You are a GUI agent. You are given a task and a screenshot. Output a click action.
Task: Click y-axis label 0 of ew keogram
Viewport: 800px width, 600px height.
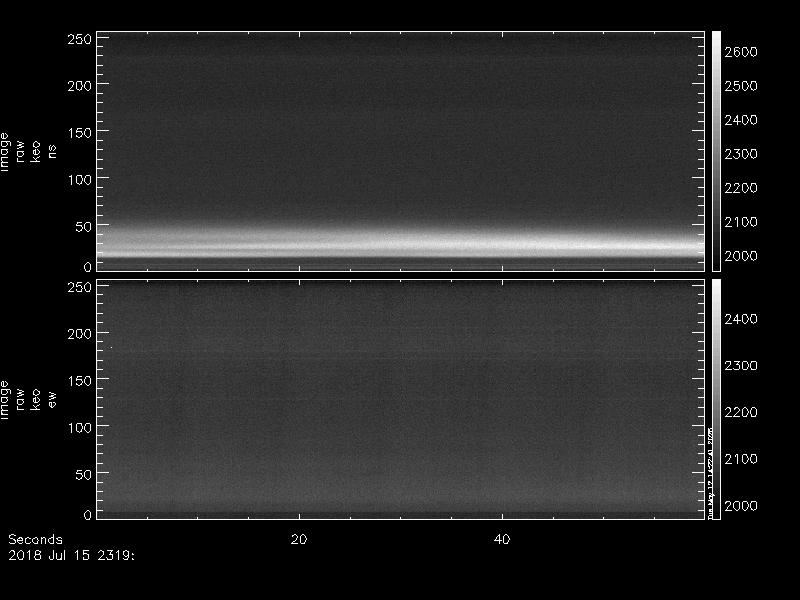coord(88,514)
